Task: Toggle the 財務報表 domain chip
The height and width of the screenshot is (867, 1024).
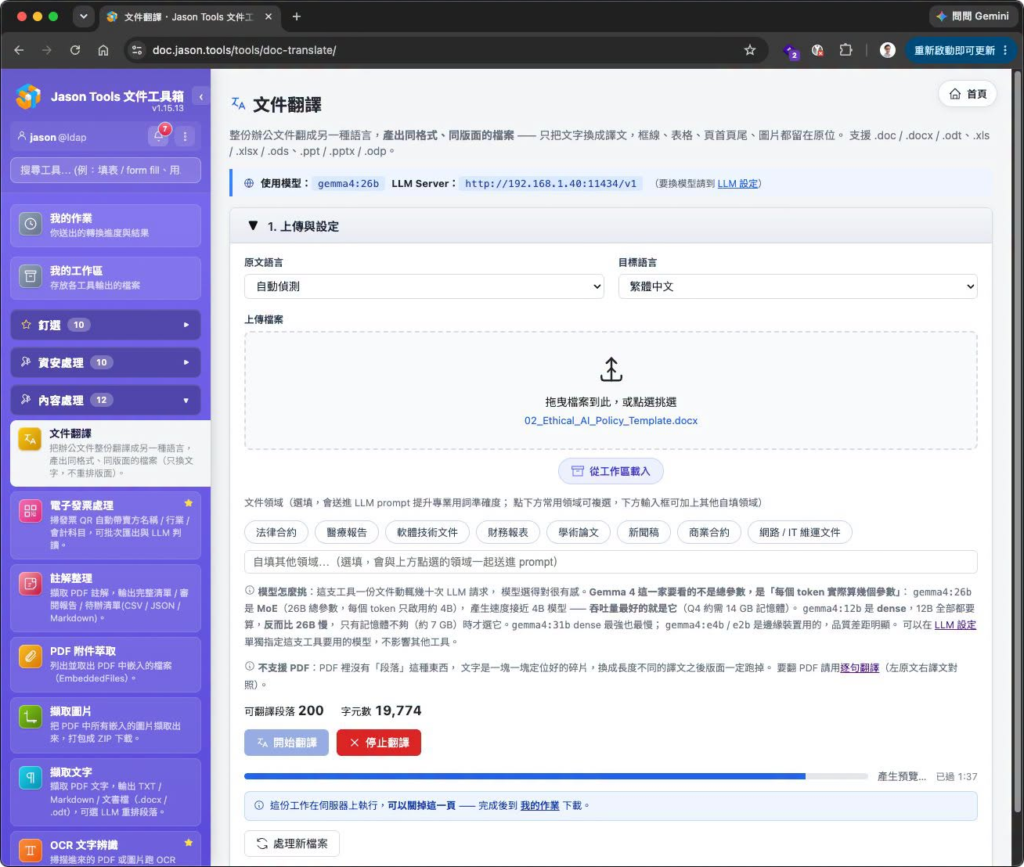Action: tap(507, 532)
